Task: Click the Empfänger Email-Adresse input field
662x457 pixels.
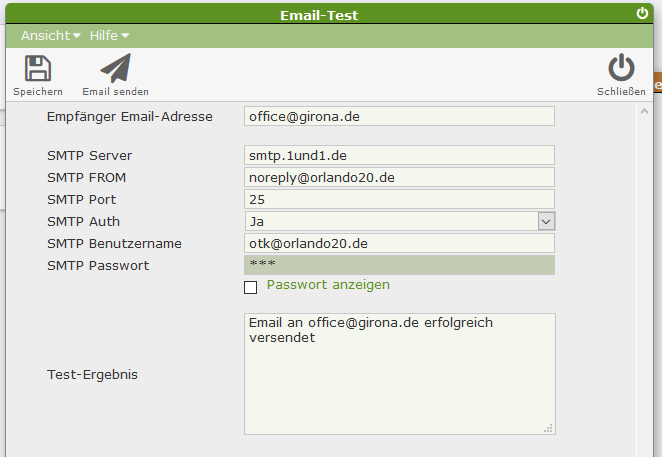Action: (399, 116)
